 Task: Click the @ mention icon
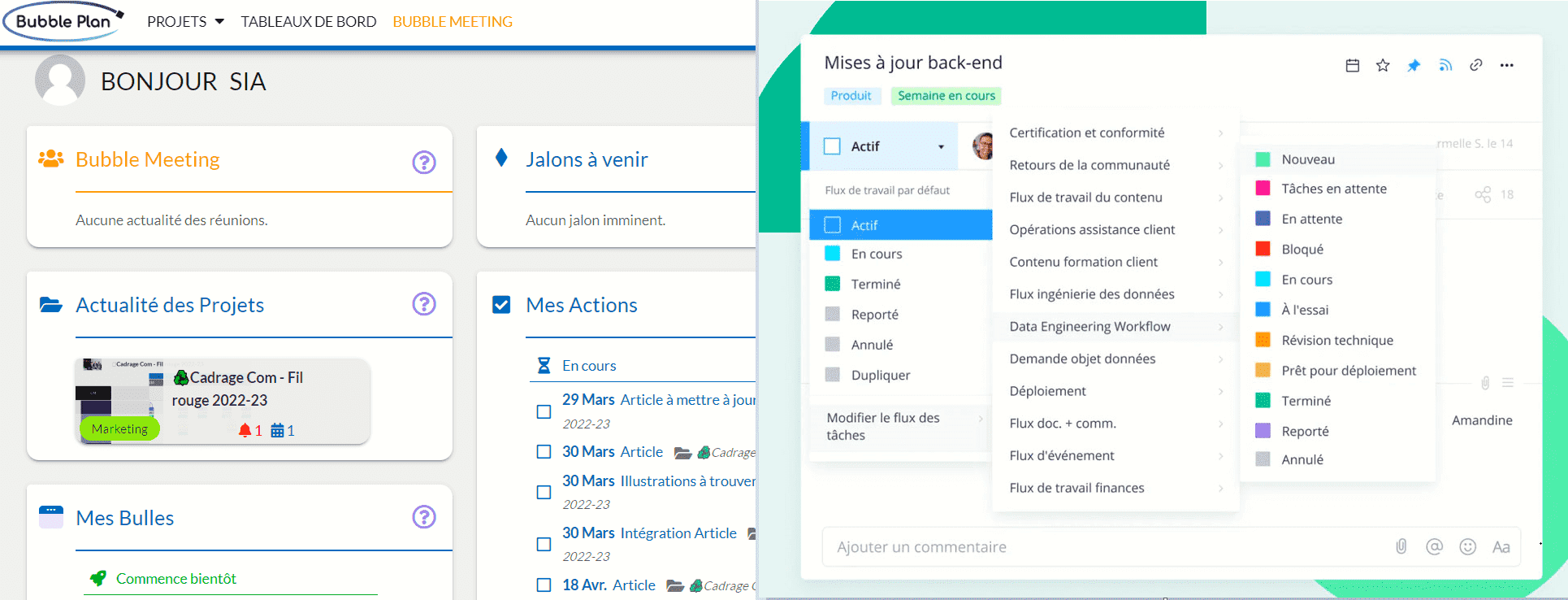click(x=1435, y=546)
